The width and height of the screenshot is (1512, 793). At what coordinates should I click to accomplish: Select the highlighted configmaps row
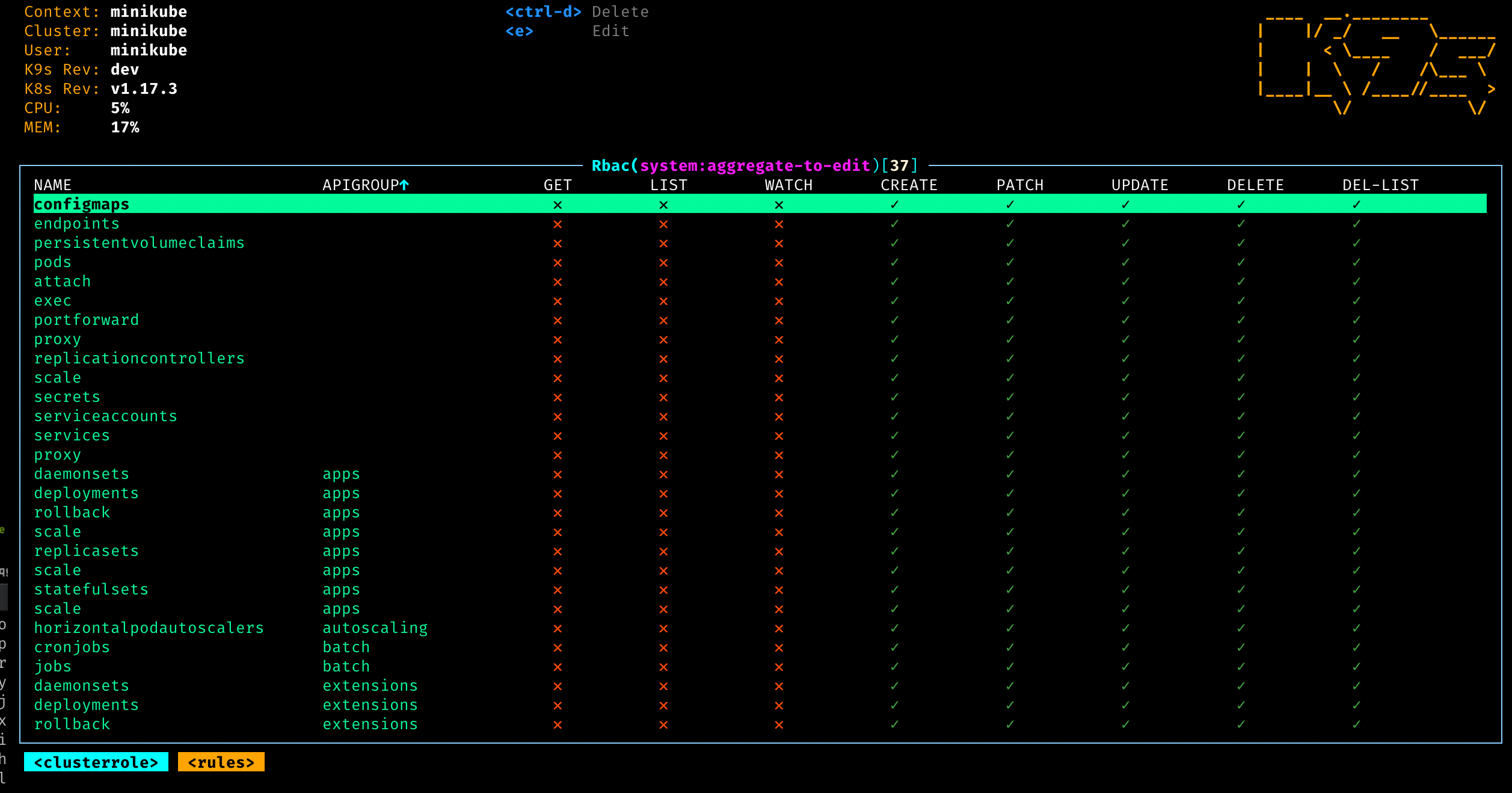82,205
